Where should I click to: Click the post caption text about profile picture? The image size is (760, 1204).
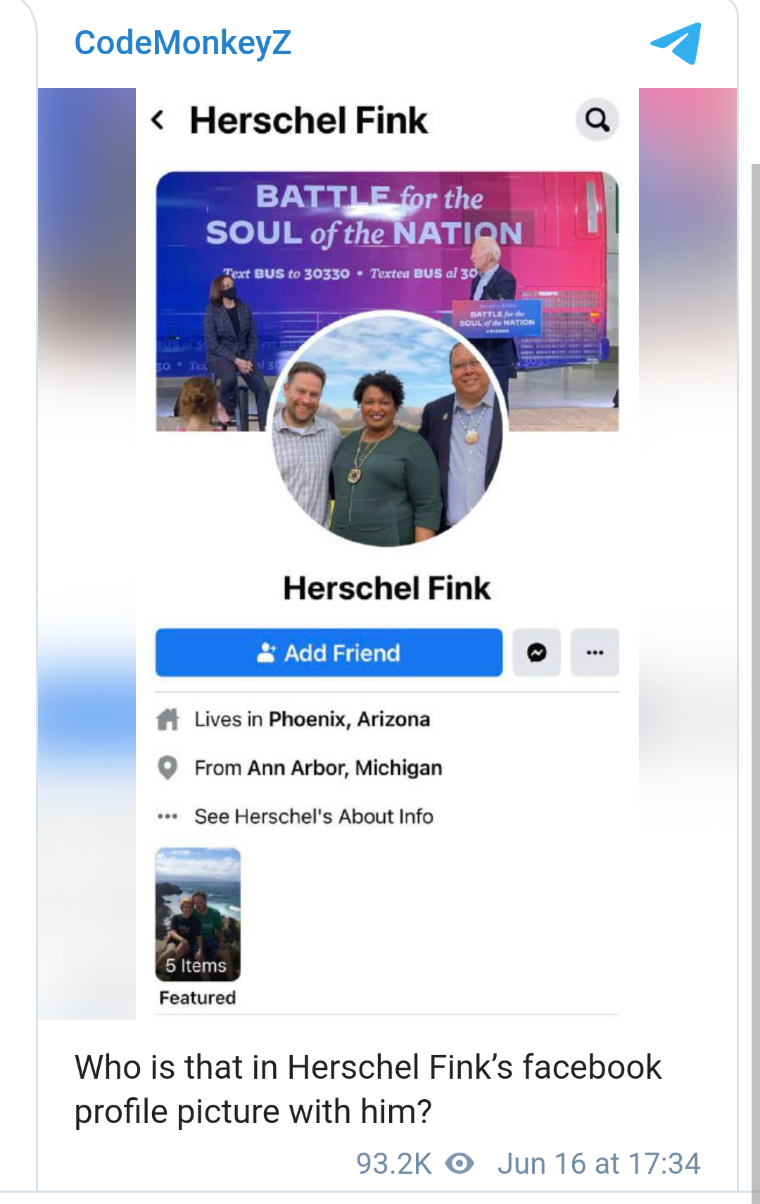coord(368,1089)
